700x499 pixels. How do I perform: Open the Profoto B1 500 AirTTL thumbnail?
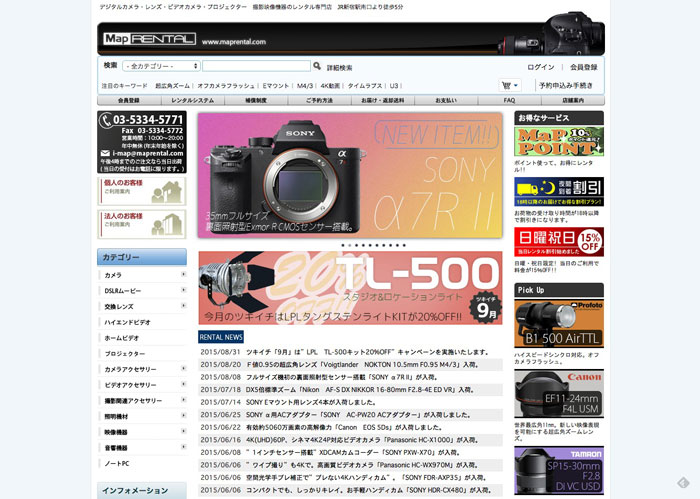point(559,324)
